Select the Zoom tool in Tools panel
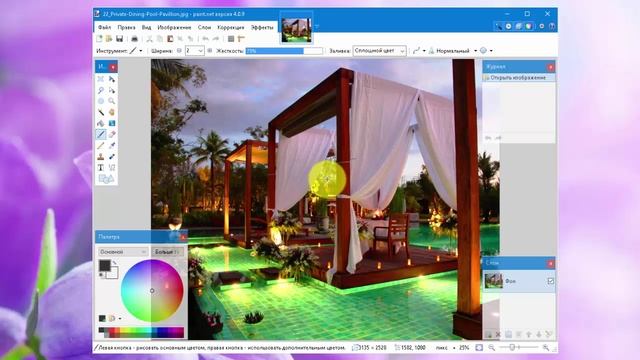This screenshot has width=640, height=360. 112,101
